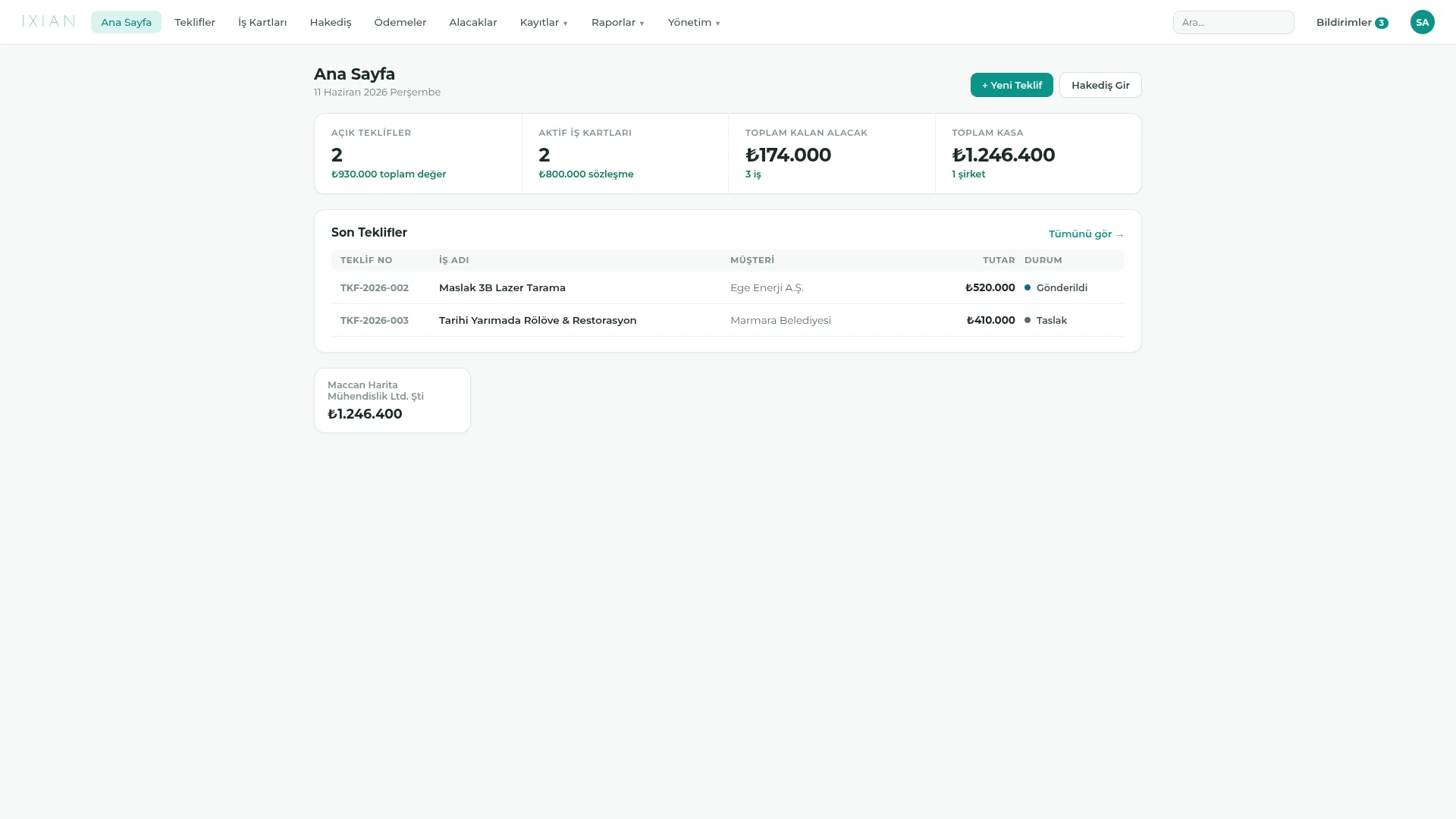Click the notifications badge showing 3
The width and height of the screenshot is (1456, 819).
click(1381, 23)
